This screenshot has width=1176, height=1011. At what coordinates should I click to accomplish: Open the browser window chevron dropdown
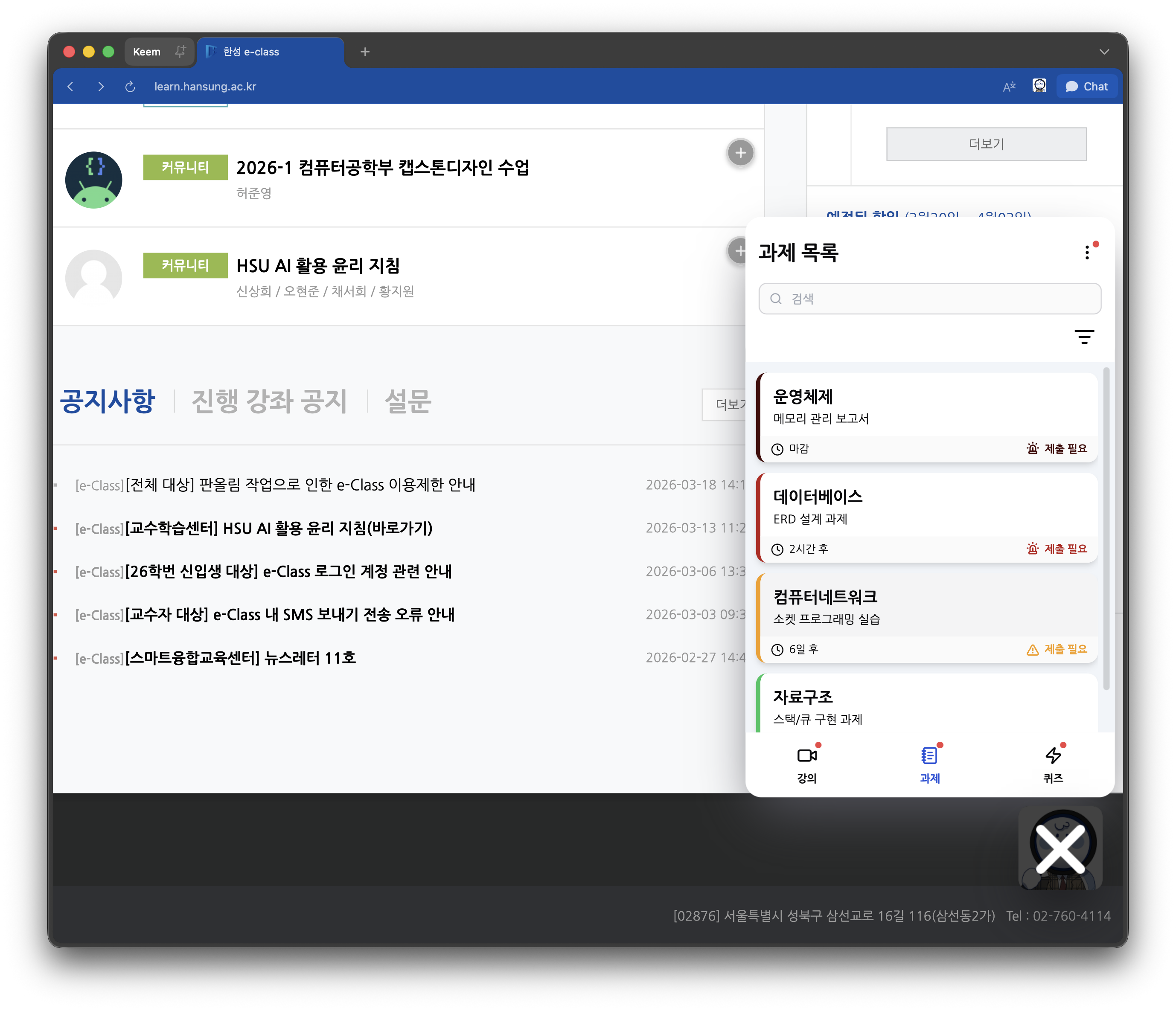pos(1103,52)
